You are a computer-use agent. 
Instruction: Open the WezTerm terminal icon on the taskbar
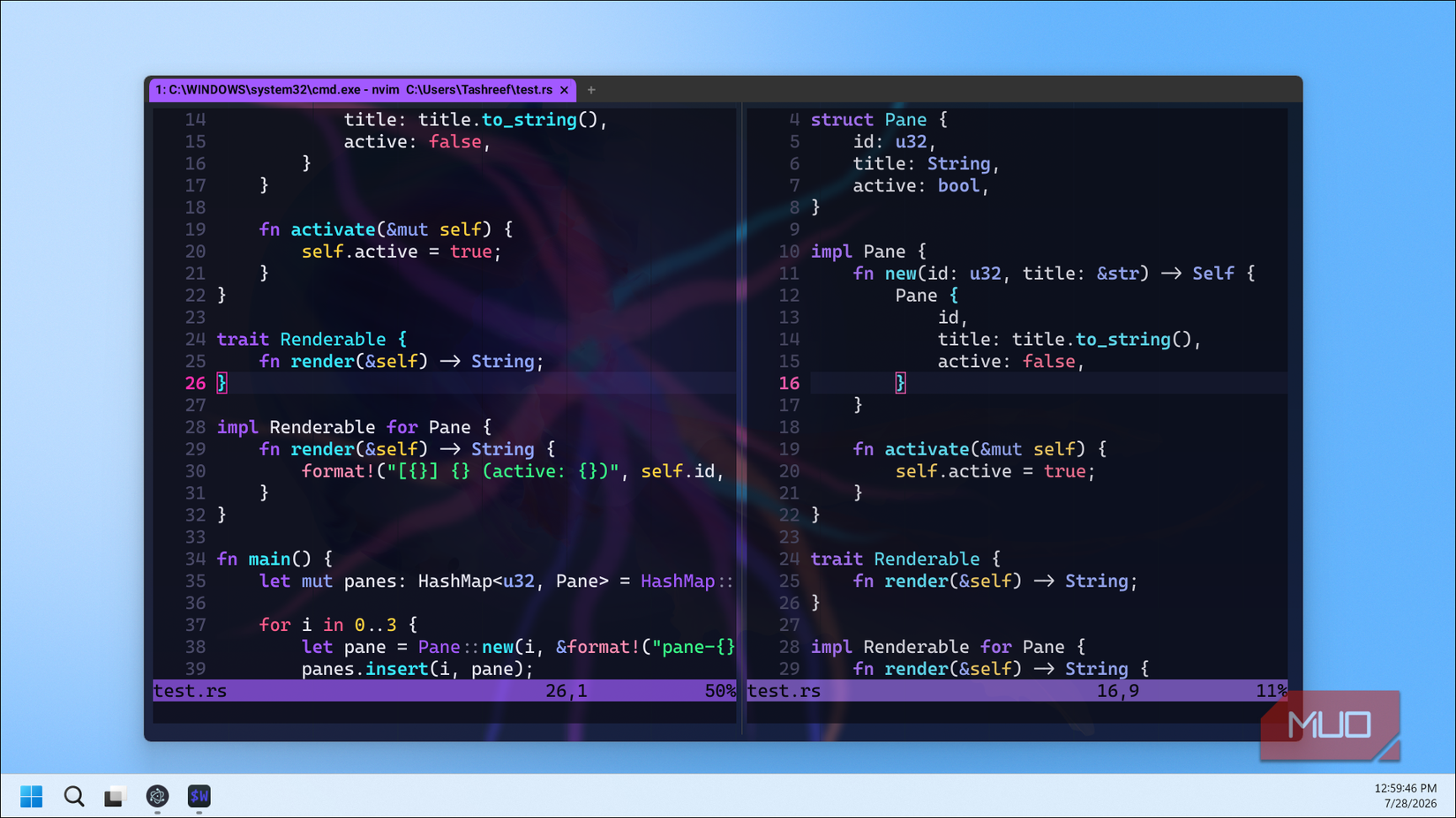coord(199,796)
